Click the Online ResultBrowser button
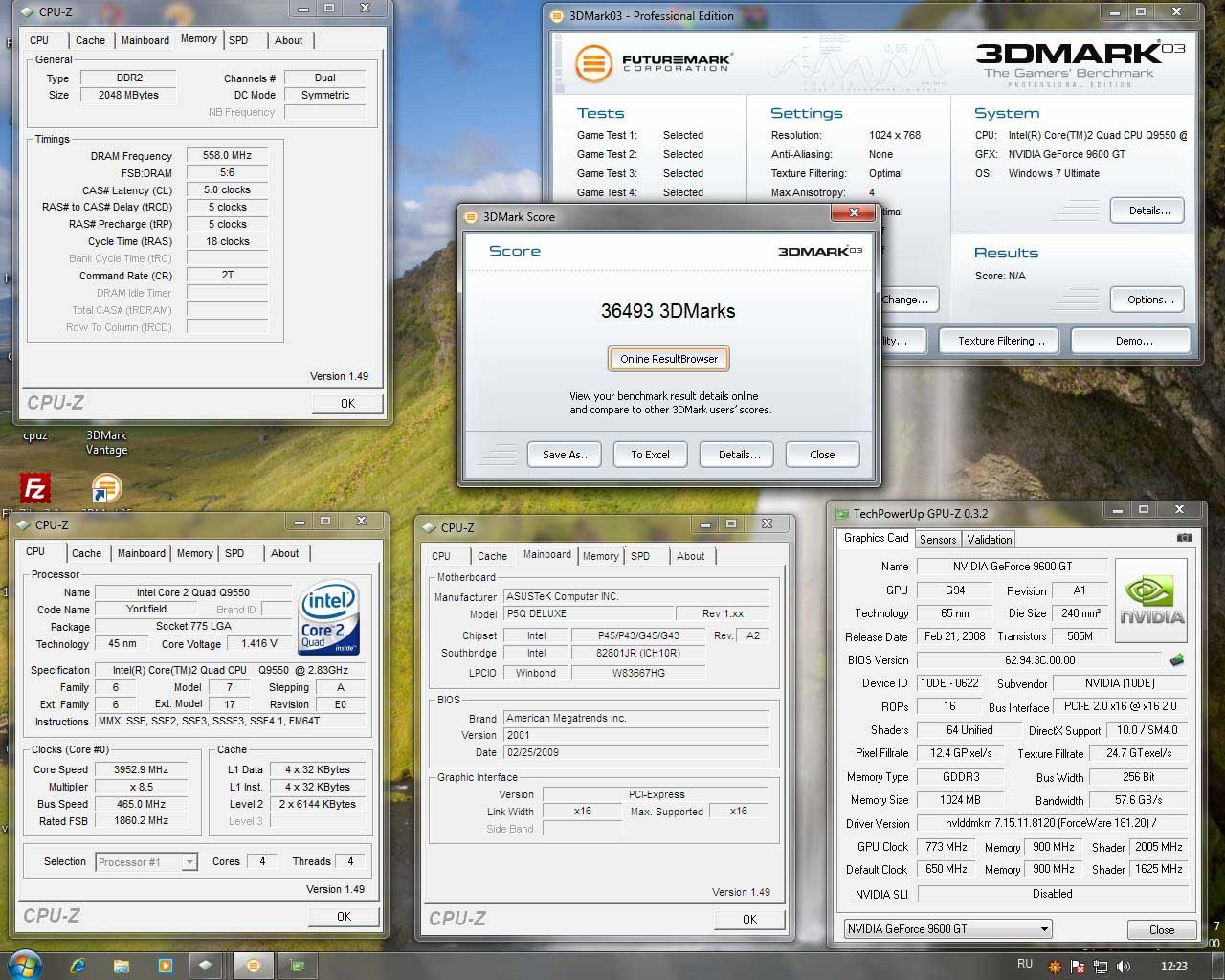Screen dimensions: 1225x980 coord(669,359)
